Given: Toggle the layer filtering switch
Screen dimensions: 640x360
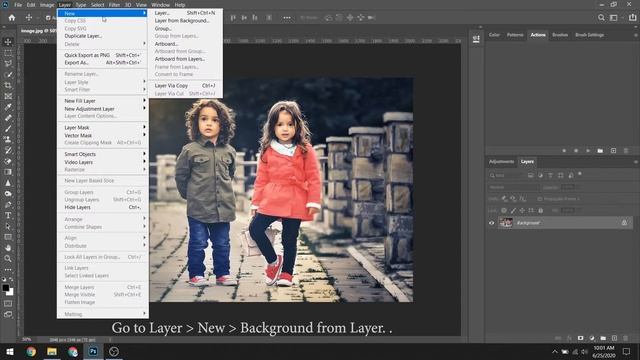Looking at the screenshot, I should point(580,174).
